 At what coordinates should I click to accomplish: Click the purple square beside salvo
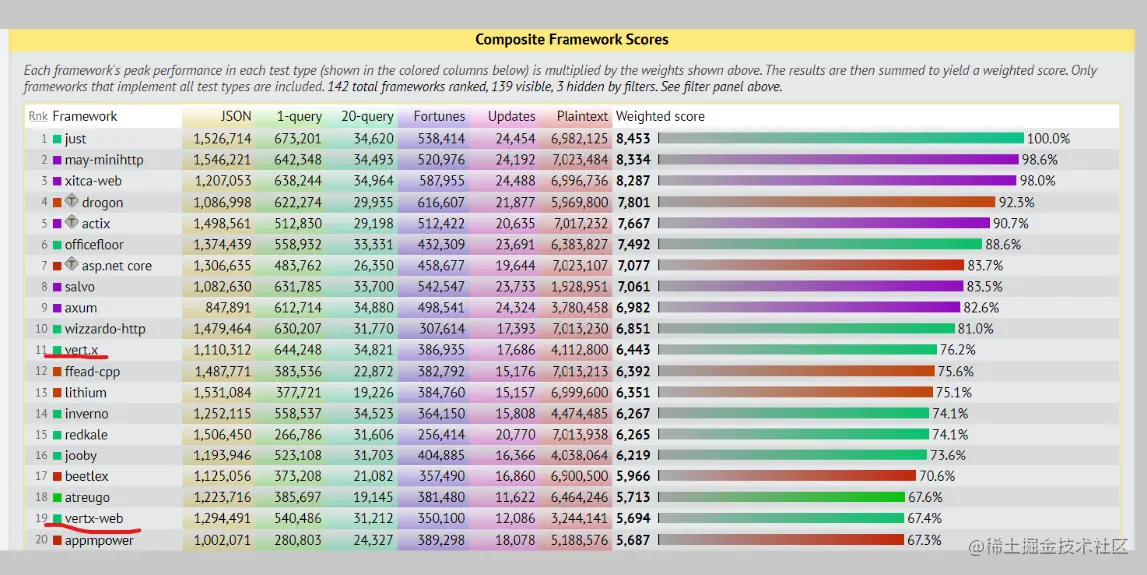click(57, 288)
